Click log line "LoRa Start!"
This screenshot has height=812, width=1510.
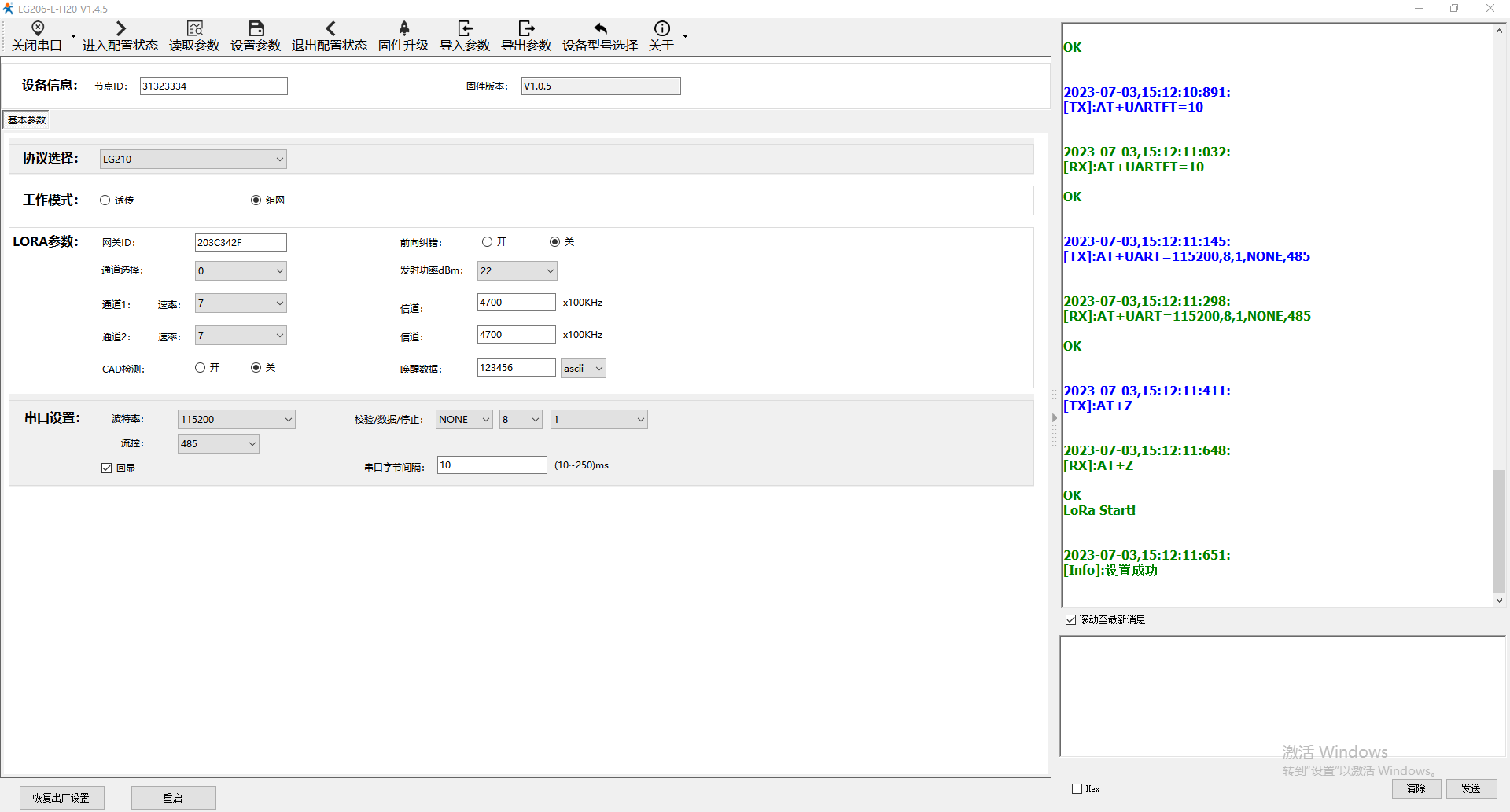[x=1099, y=511]
